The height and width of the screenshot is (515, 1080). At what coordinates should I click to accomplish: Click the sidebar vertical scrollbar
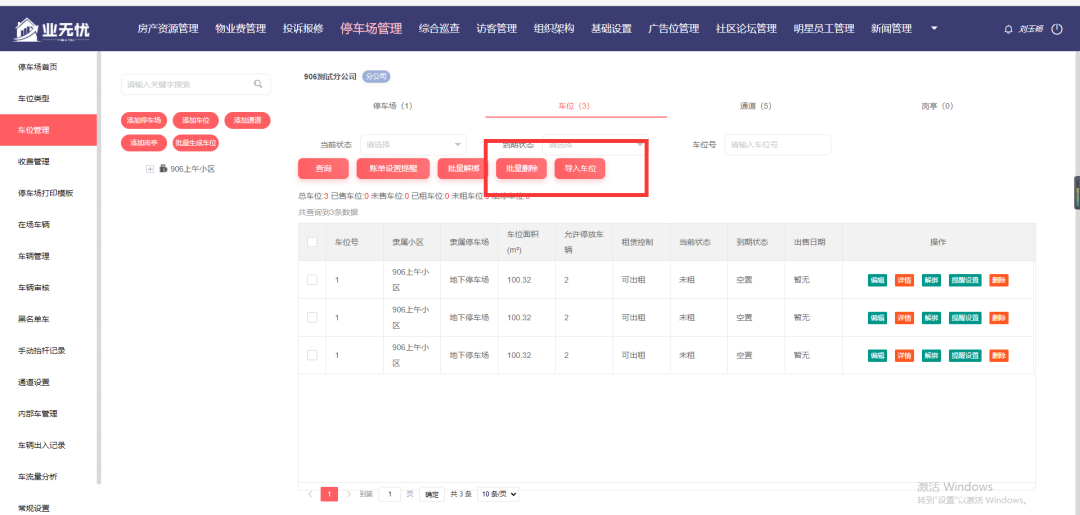tap(99, 269)
